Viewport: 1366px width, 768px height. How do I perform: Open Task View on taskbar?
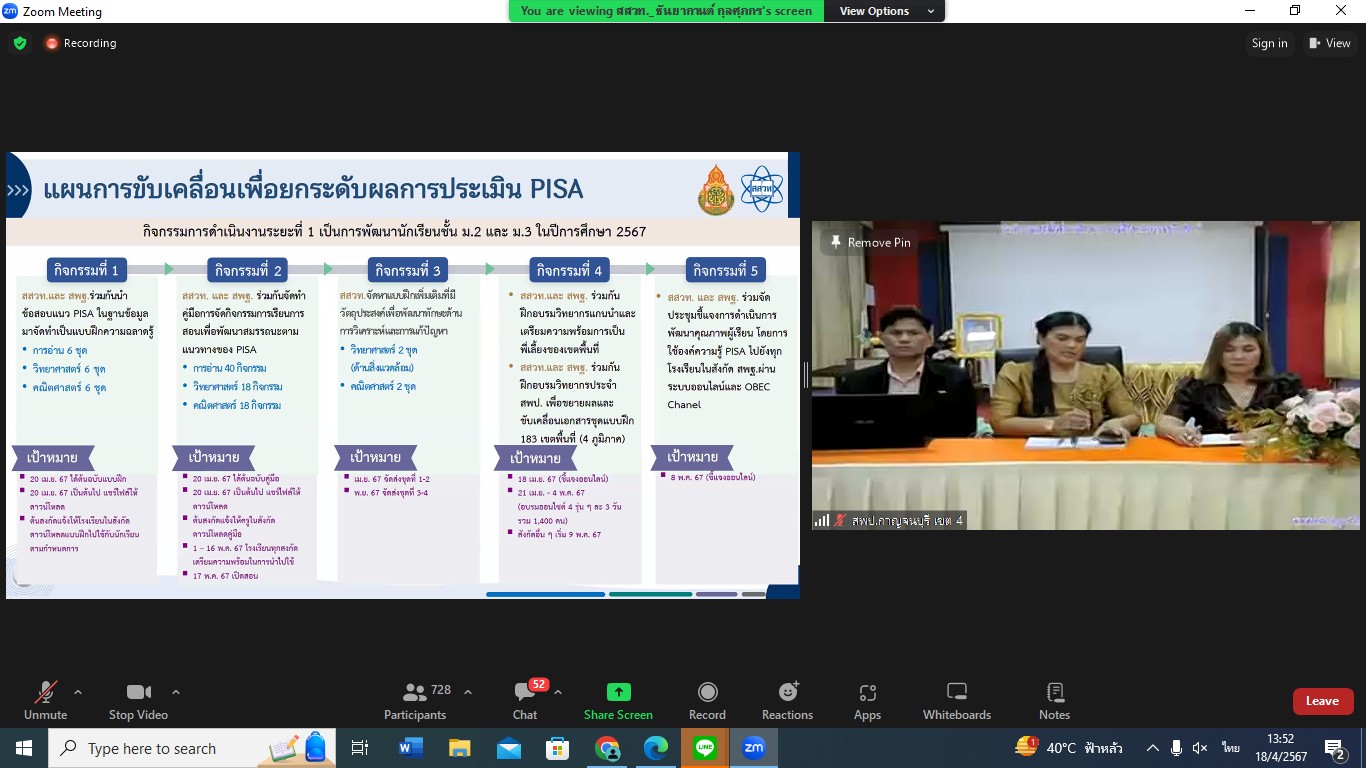360,748
